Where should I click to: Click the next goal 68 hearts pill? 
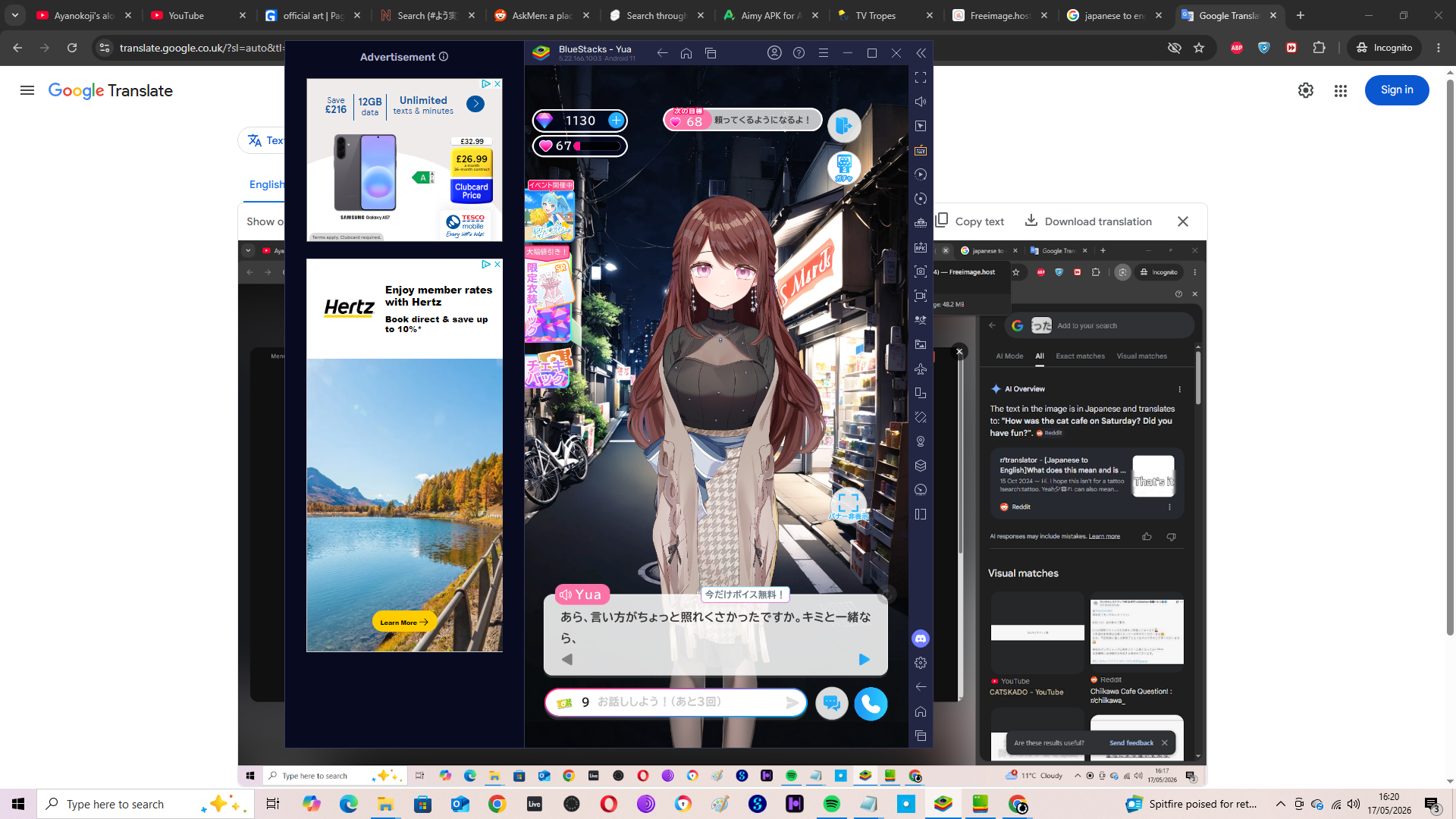click(x=742, y=120)
